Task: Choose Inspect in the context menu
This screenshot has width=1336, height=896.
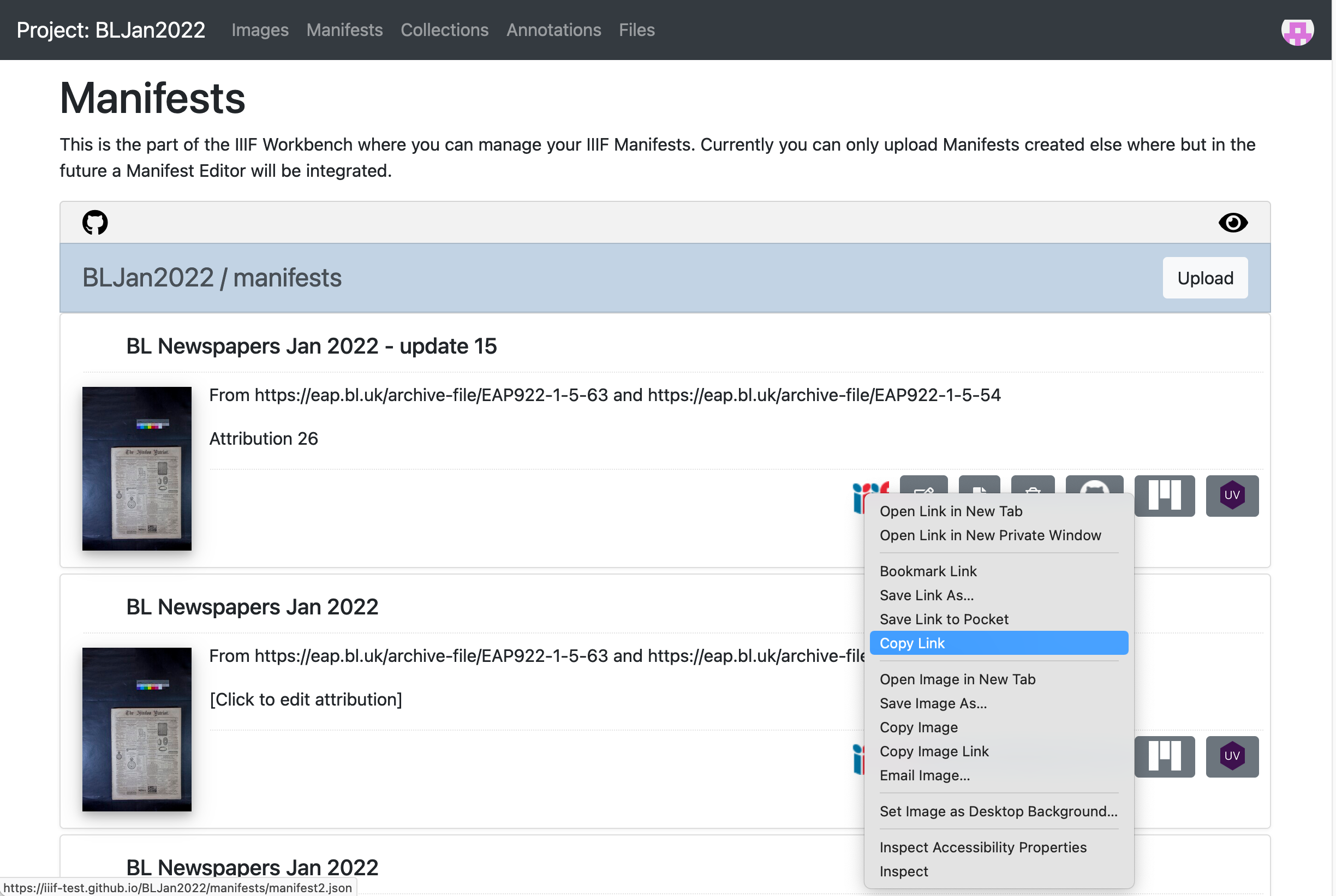Action: click(999, 871)
